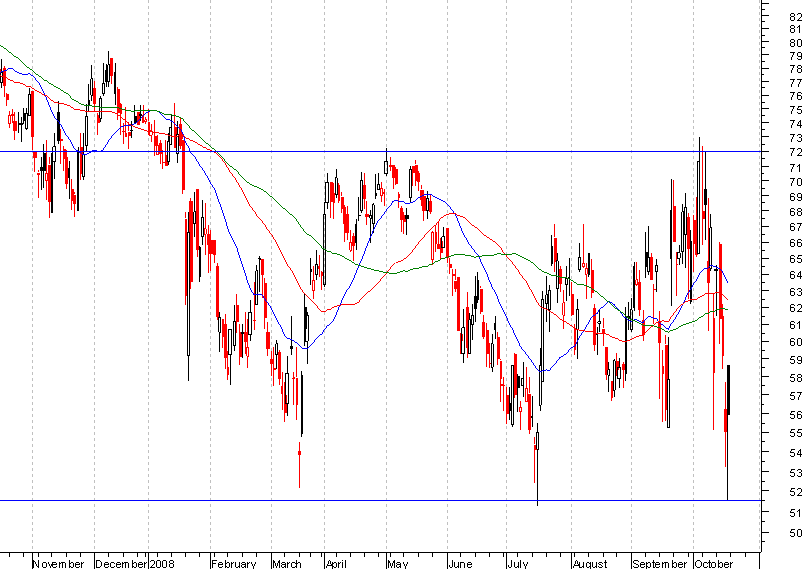Click the June label on time axis
The width and height of the screenshot is (806, 569).
click(x=460, y=563)
